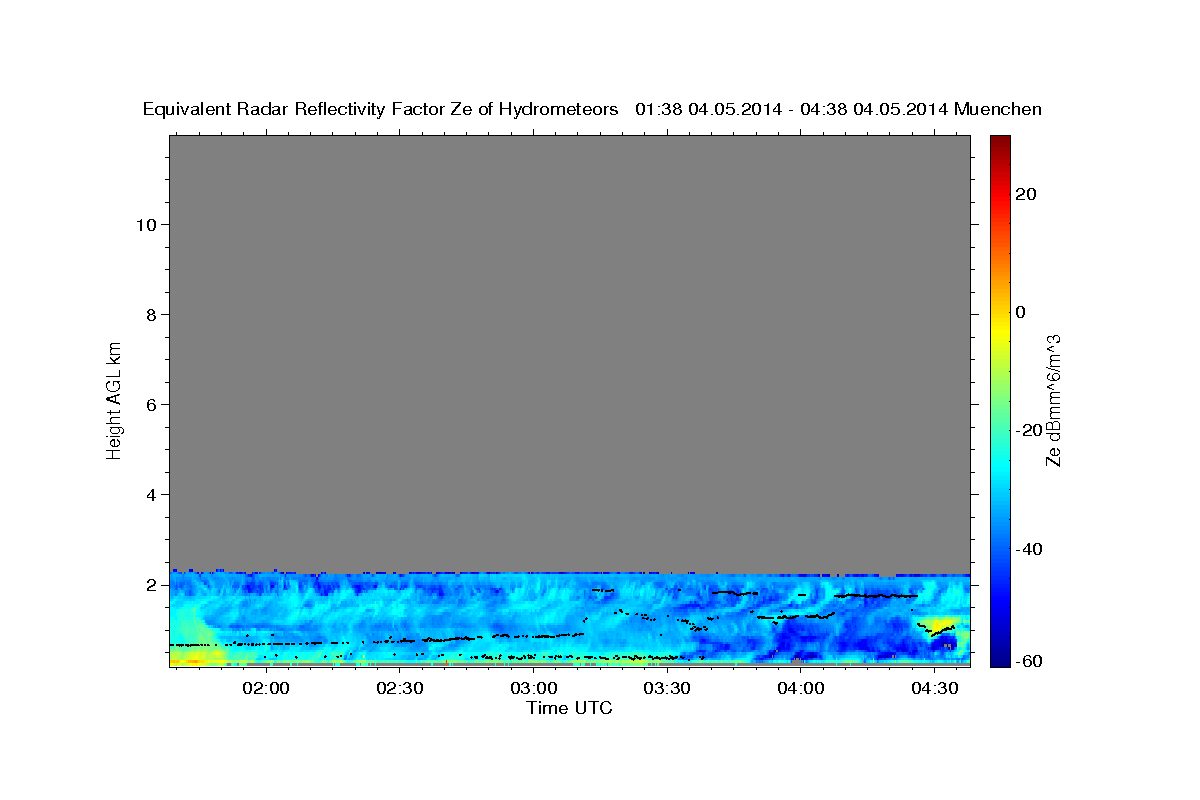
Task: Click the '03:30' time tick label
Action: point(667,689)
